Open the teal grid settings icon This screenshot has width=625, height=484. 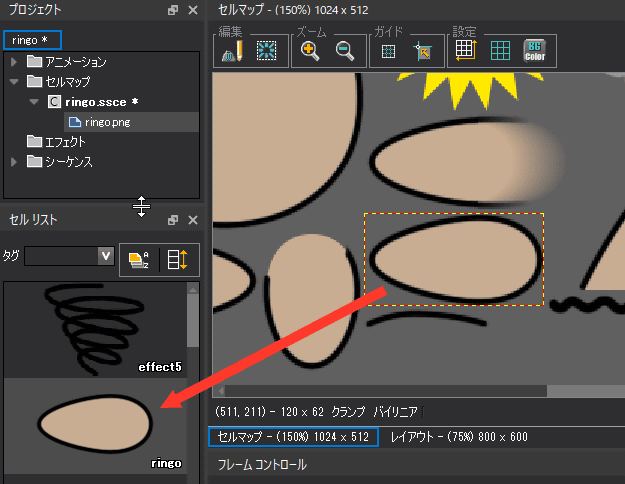500,51
